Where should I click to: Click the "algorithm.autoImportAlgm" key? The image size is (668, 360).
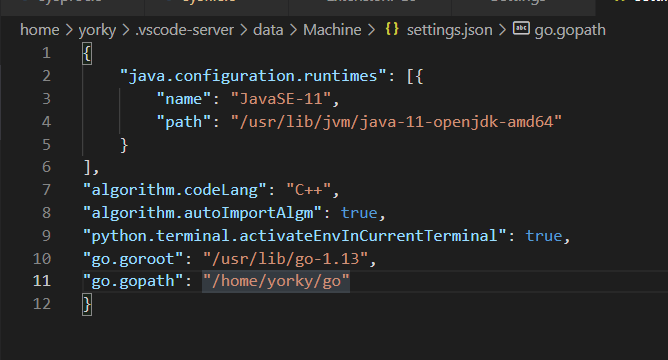pos(202,213)
